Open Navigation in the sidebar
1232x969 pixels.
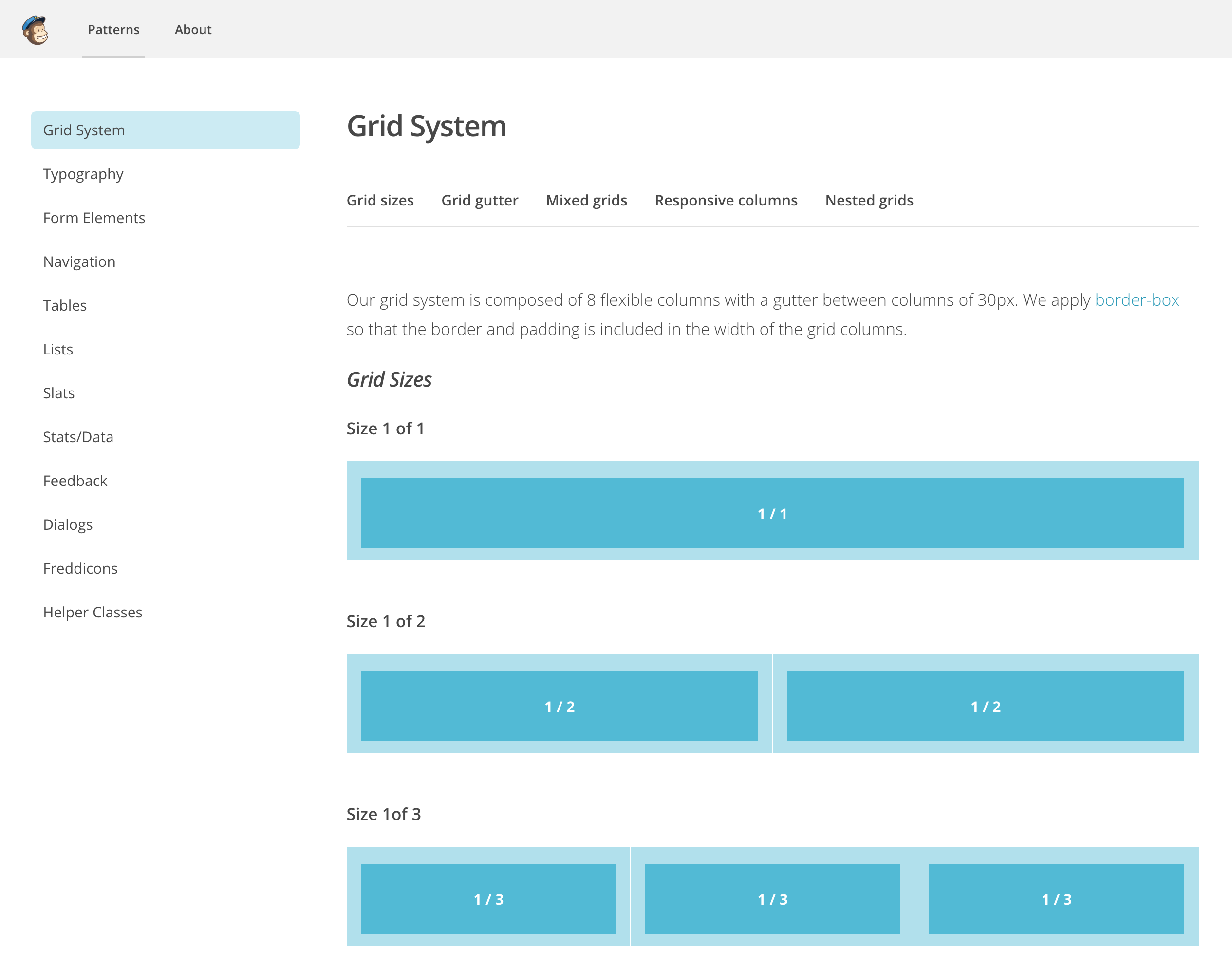tap(79, 261)
